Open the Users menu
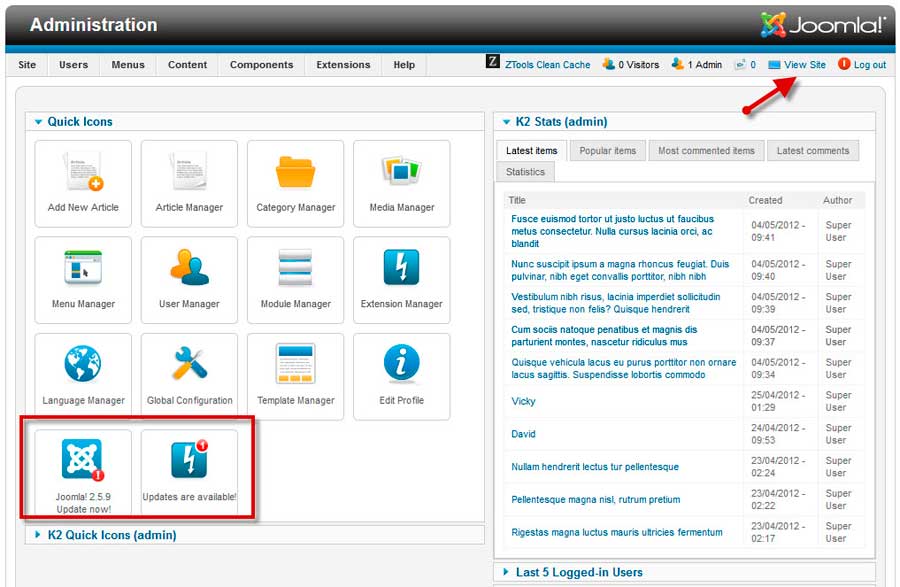This screenshot has width=900, height=587. [x=73, y=65]
